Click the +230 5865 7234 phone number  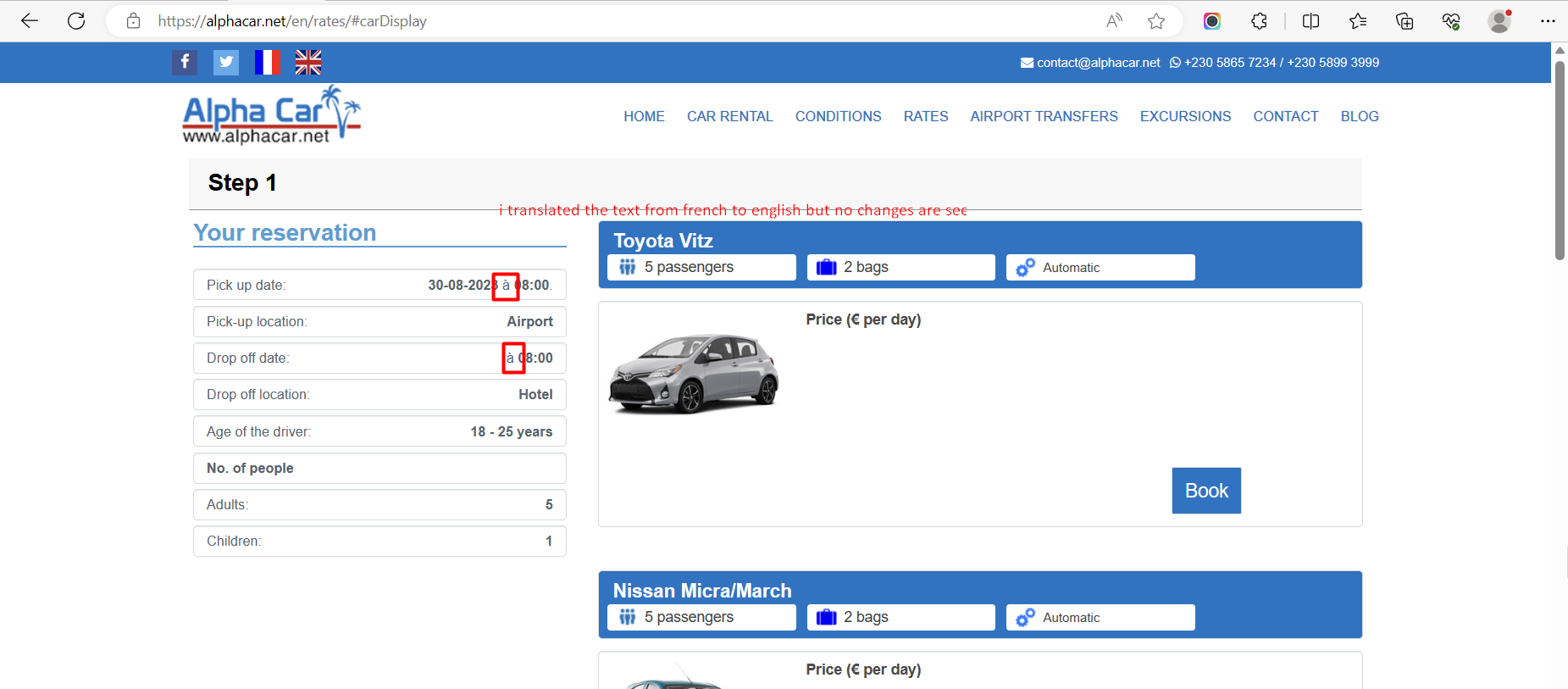click(x=1230, y=63)
